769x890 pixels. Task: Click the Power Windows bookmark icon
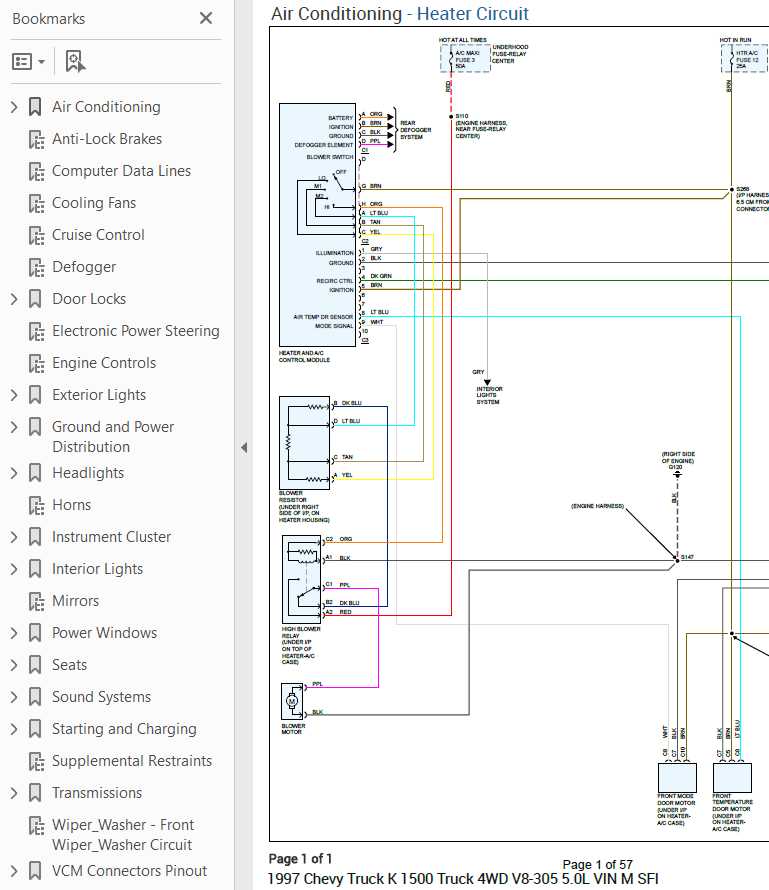pos(35,633)
